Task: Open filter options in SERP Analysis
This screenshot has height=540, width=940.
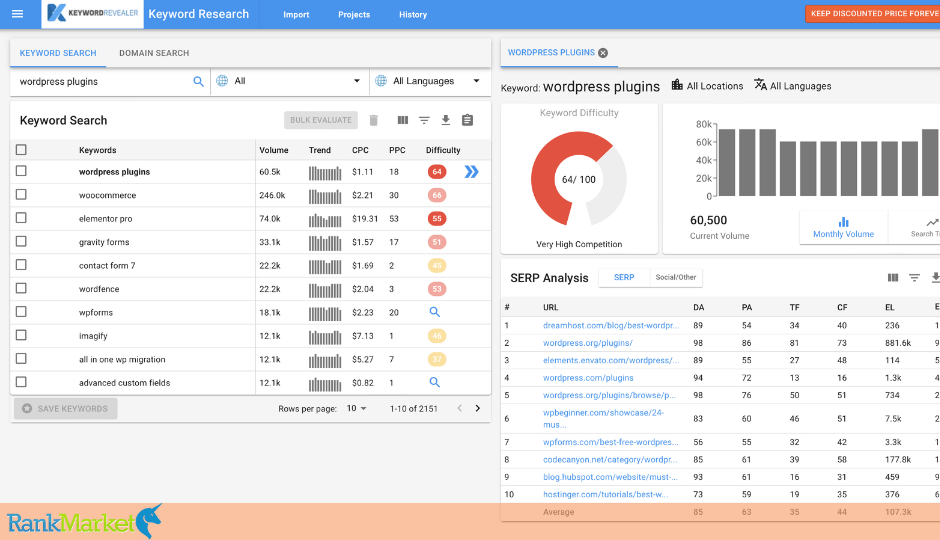Action: tap(914, 277)
